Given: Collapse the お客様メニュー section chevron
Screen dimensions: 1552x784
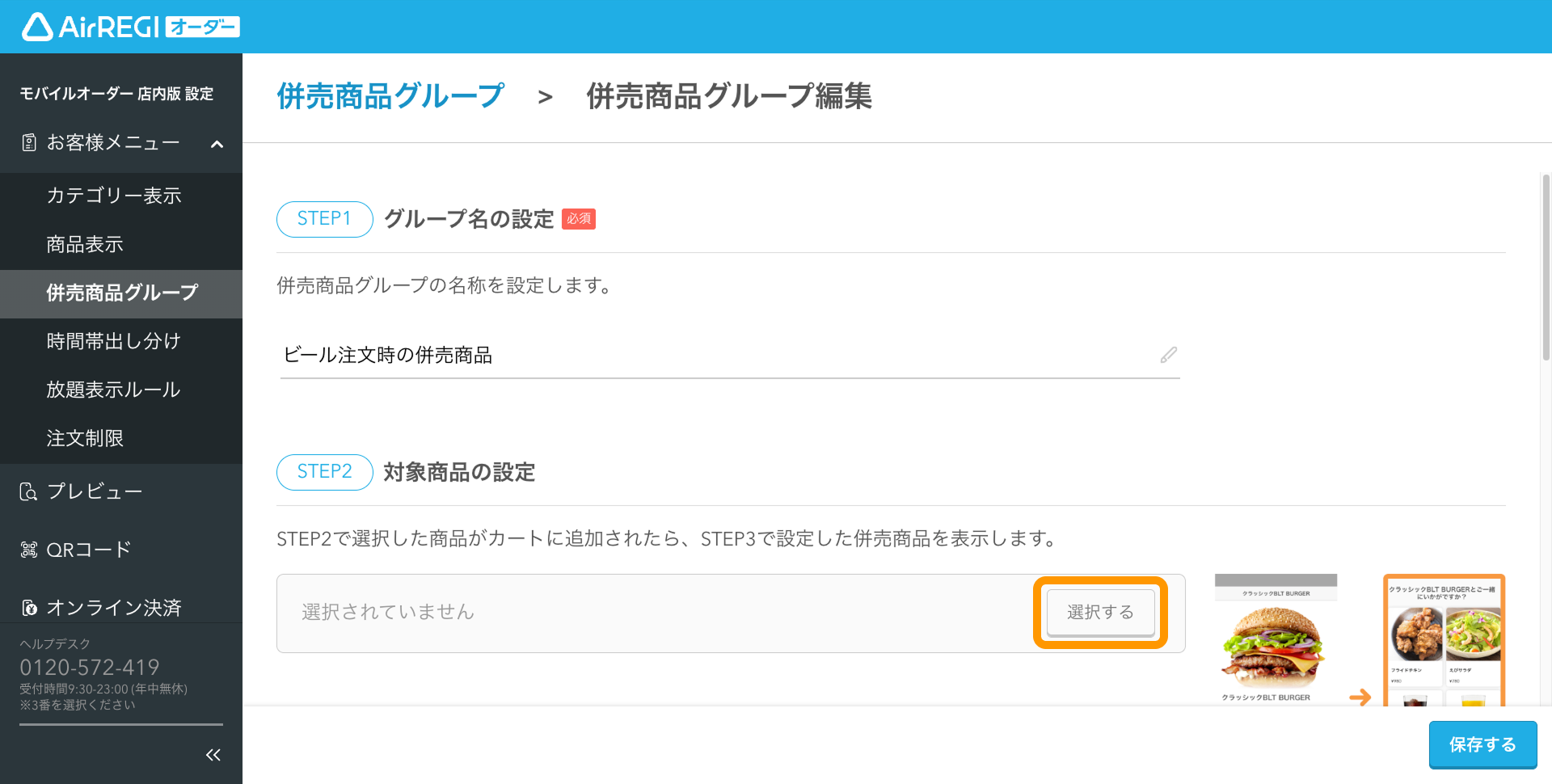Looking at the screenshot, I should pyautogui.click(x=217, y=144).
